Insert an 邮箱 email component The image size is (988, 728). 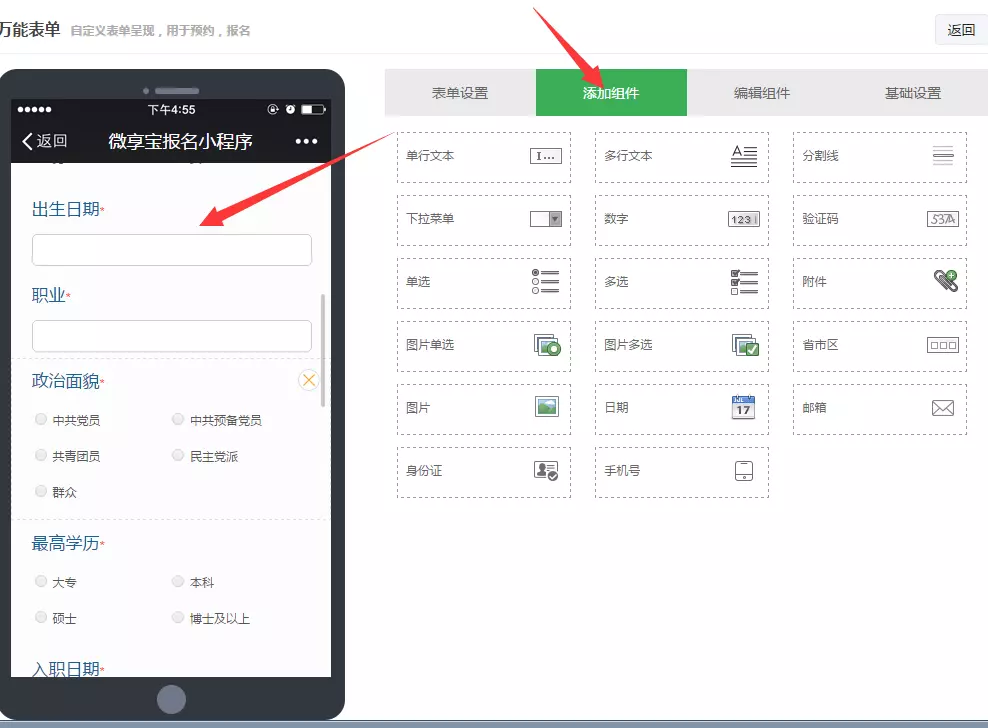878,409
